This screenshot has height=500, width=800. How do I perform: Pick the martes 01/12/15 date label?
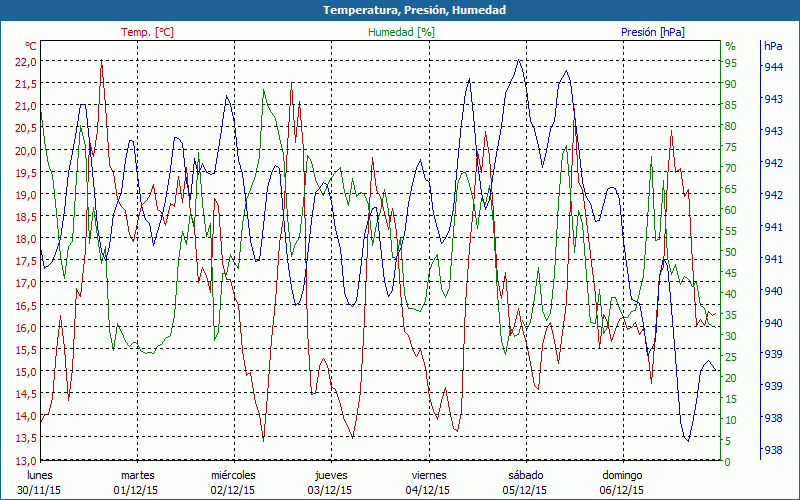tap(137, 482)
